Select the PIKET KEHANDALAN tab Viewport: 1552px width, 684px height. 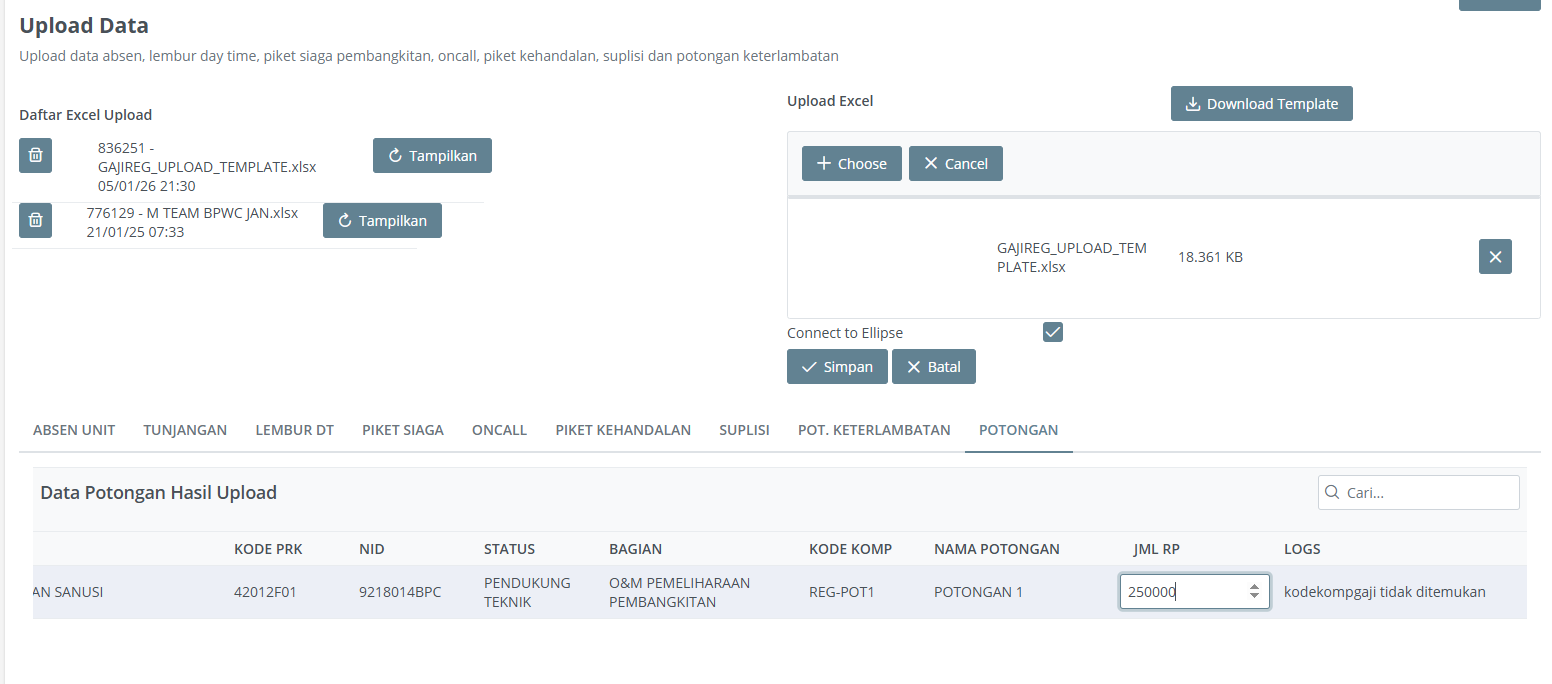(623, 430)
